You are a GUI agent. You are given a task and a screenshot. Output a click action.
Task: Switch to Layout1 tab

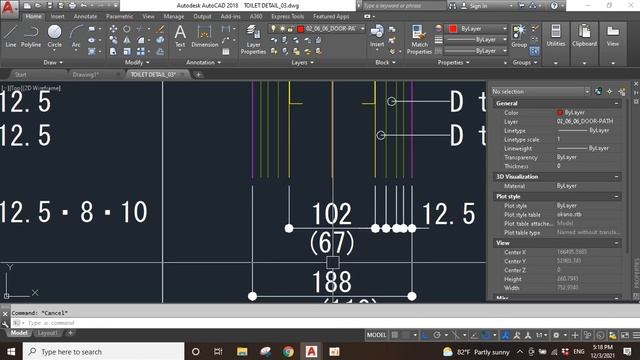48,333
